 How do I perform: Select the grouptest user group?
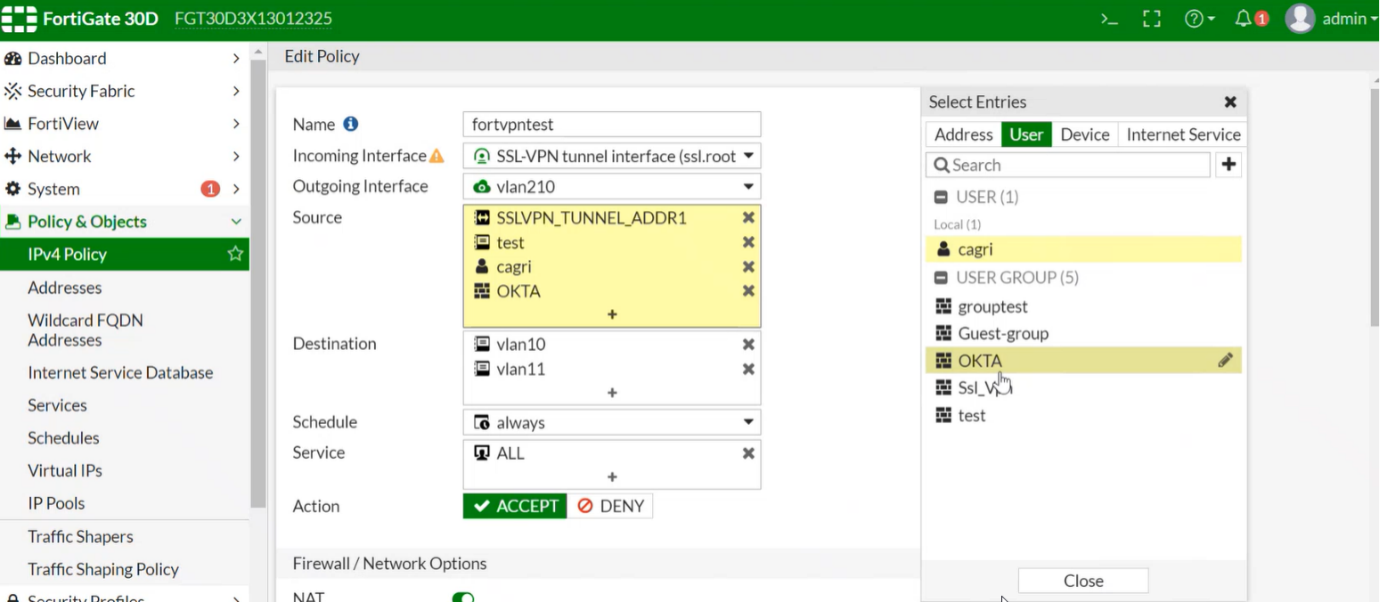(1084, 306)
